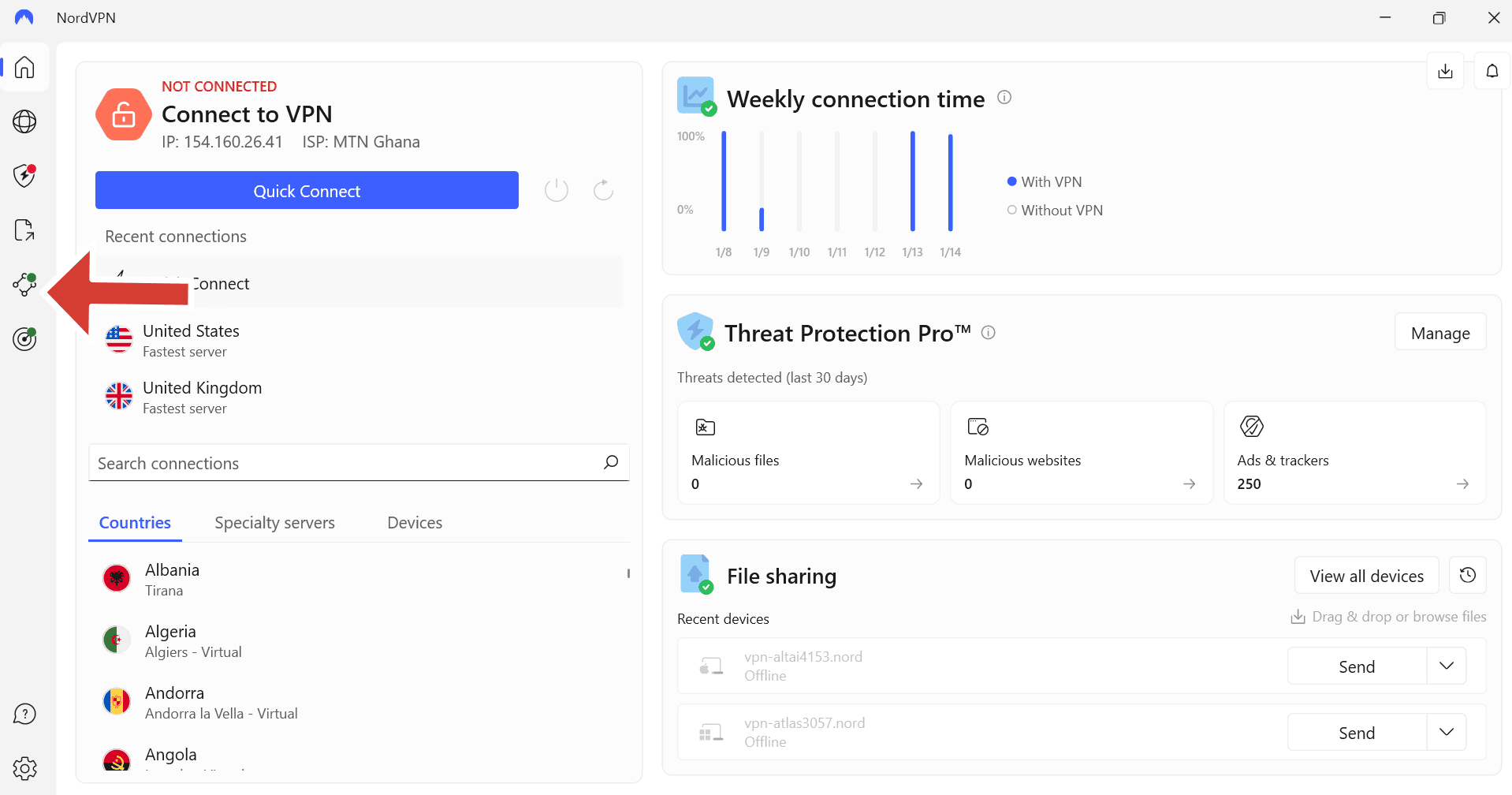This screenshot has width=1512, height=795.
Task: Open the Home dashboard sidebar icon
Action: 24,67
